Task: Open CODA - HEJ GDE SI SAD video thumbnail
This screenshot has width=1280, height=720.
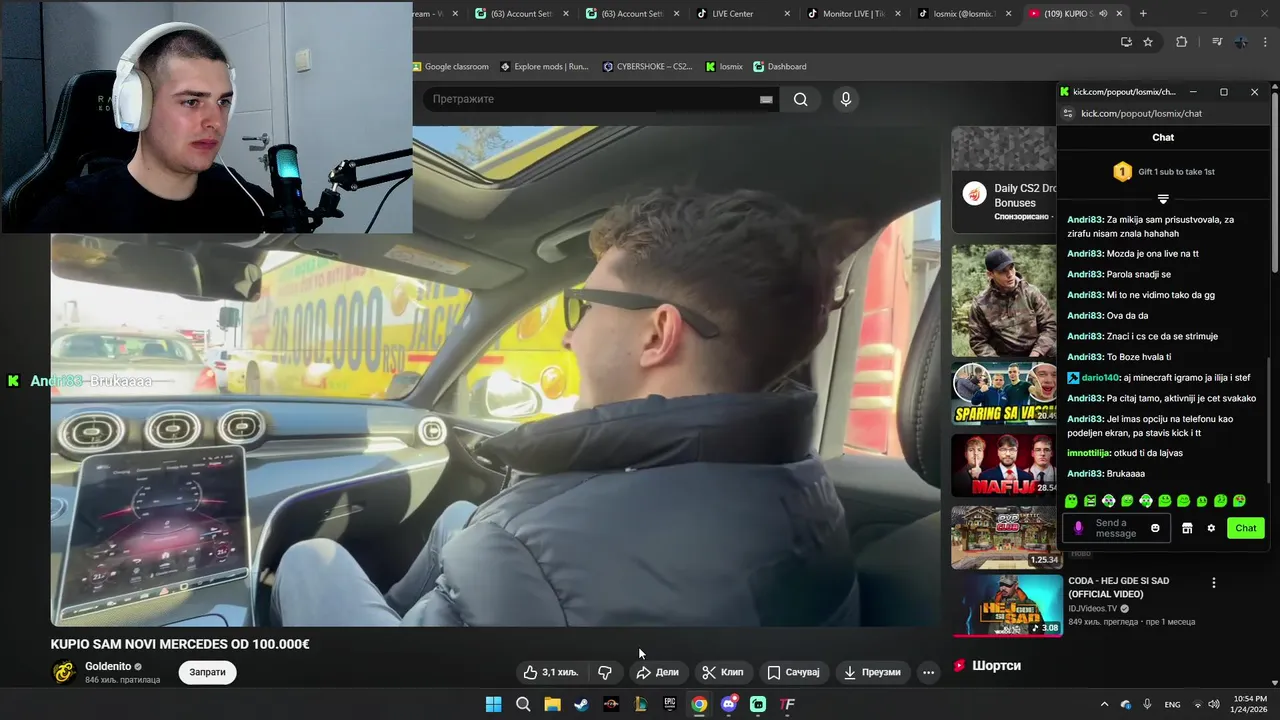Action: pos(1007,604)
